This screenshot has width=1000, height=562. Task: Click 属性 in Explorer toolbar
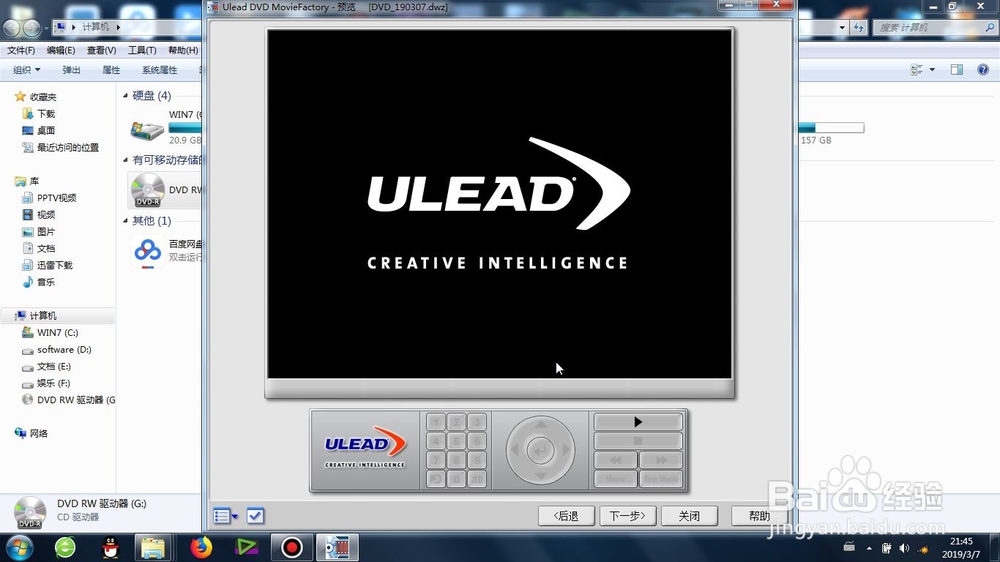pos(111,70)
